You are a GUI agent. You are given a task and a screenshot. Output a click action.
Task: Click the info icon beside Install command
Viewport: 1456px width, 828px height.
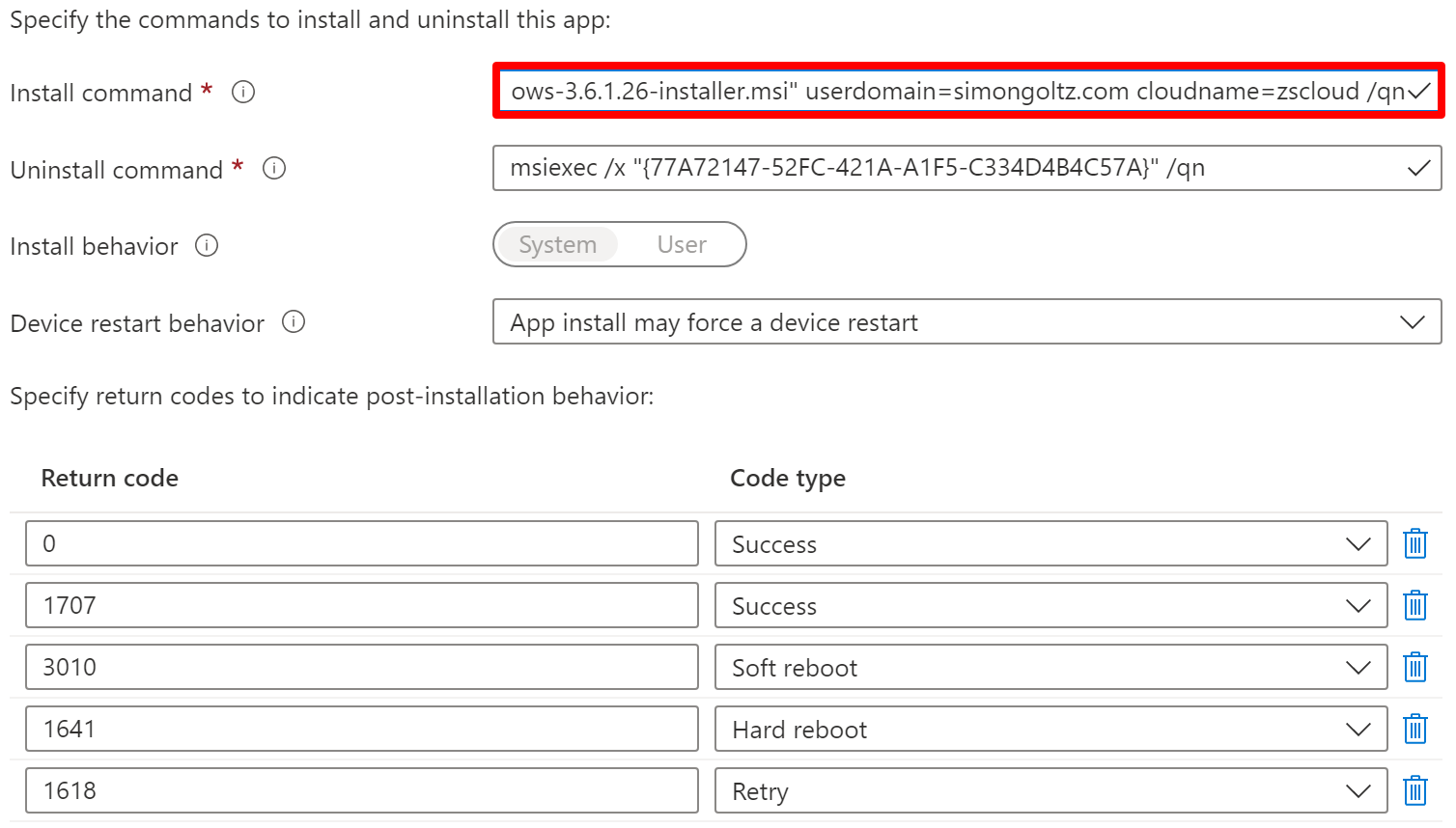pos(242,92)
